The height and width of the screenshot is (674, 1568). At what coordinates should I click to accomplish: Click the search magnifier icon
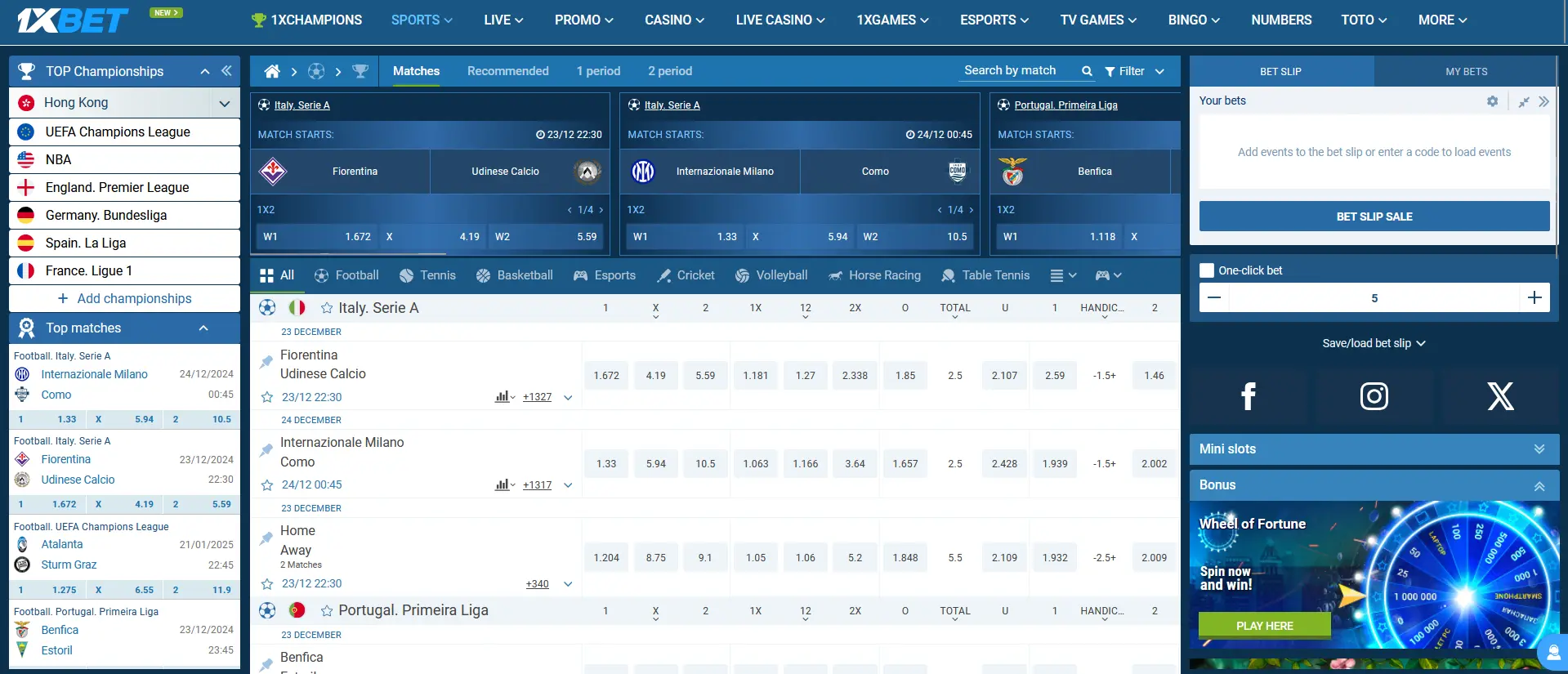[1087, 71]
